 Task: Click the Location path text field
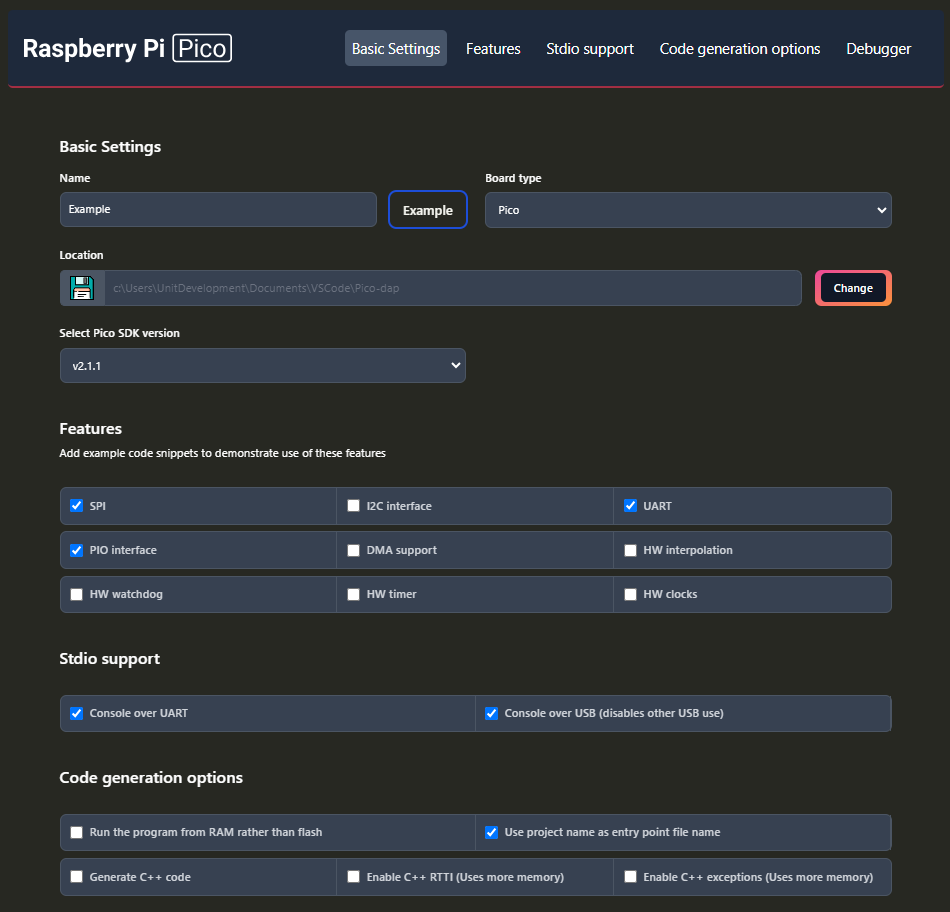coord(453,288)
